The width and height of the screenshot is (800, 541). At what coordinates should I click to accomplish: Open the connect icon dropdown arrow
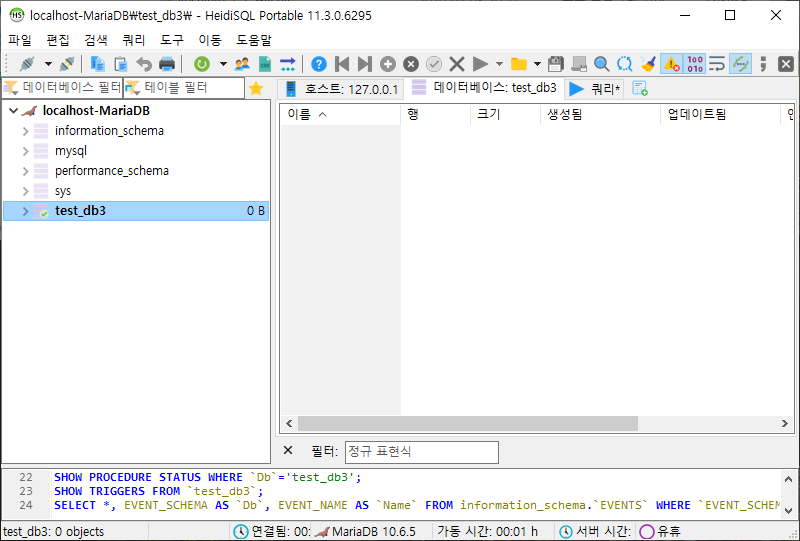point(48,64)
